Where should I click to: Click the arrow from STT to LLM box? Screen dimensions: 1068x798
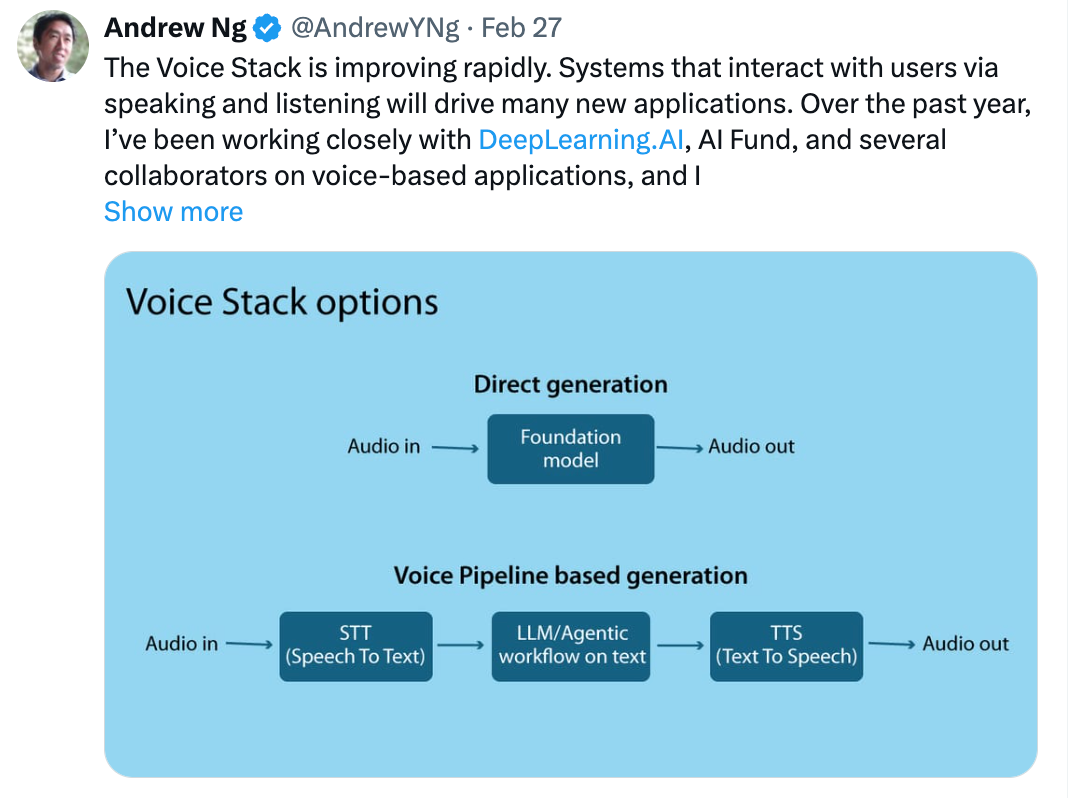point(460,645)
